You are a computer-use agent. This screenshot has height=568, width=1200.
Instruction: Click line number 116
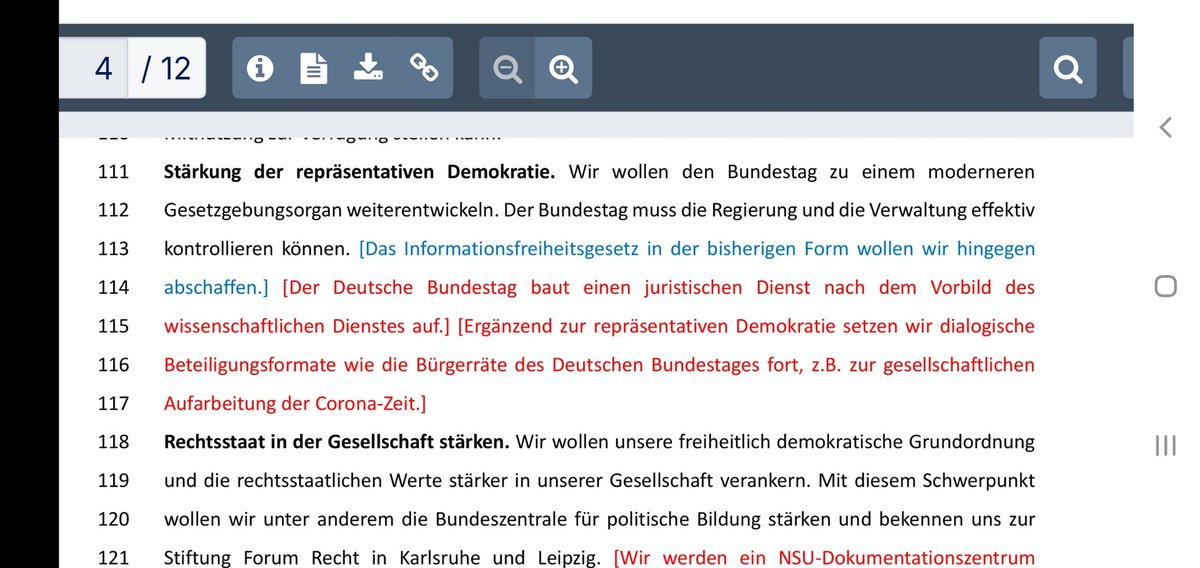pyautogui.click(x=114, y=365)
